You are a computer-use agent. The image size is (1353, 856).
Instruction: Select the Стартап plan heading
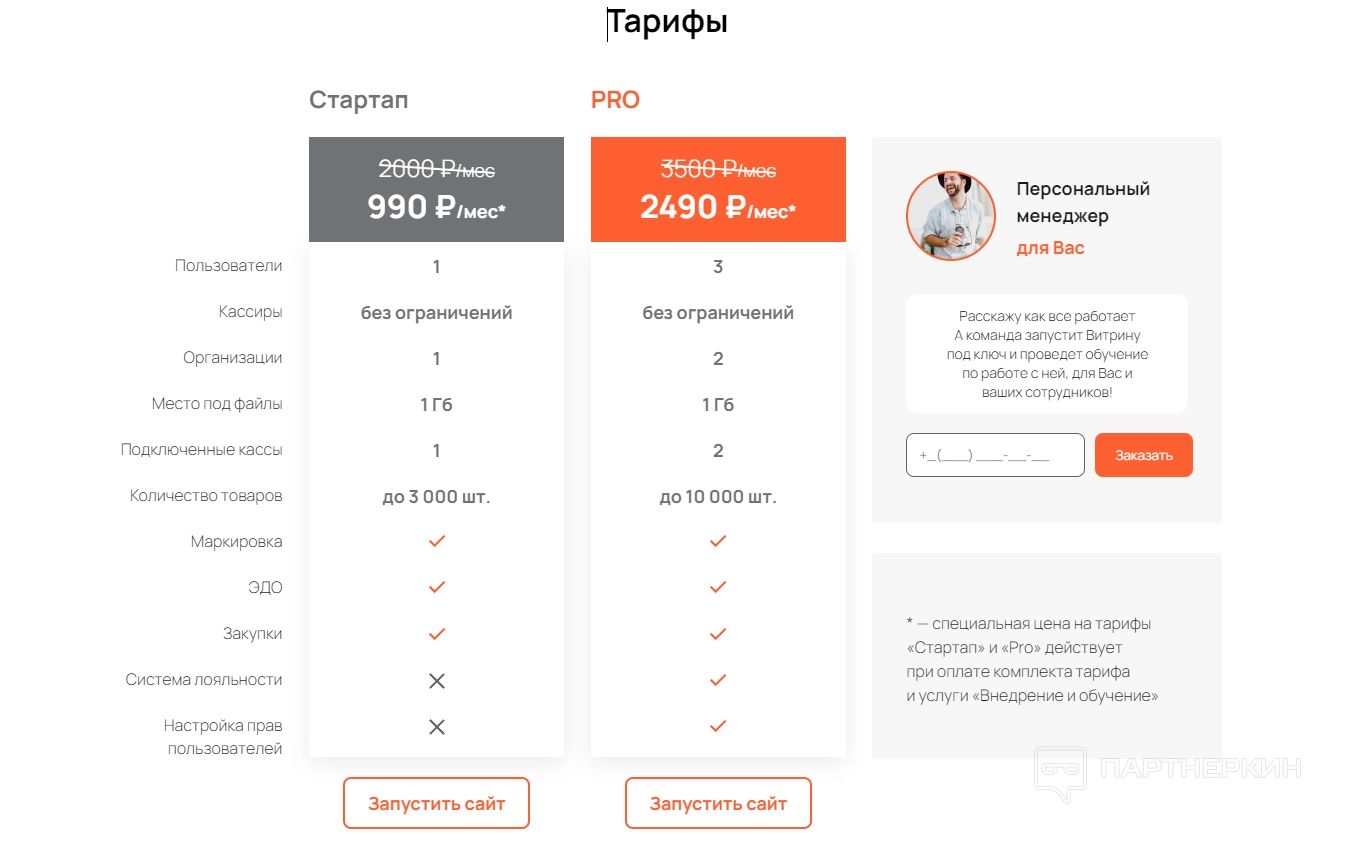point(358,100)
